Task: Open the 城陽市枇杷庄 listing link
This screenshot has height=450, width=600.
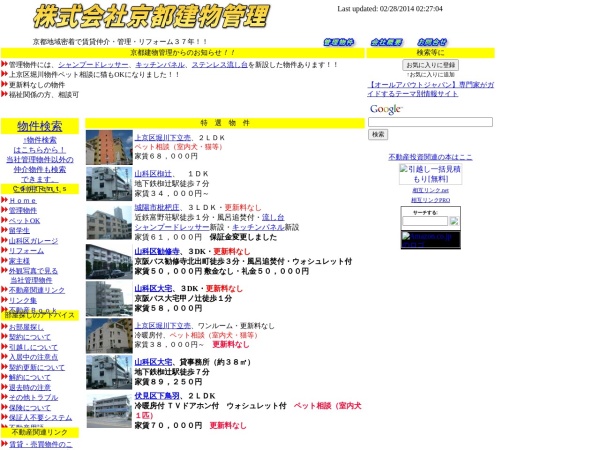Action: coord(157,207)
